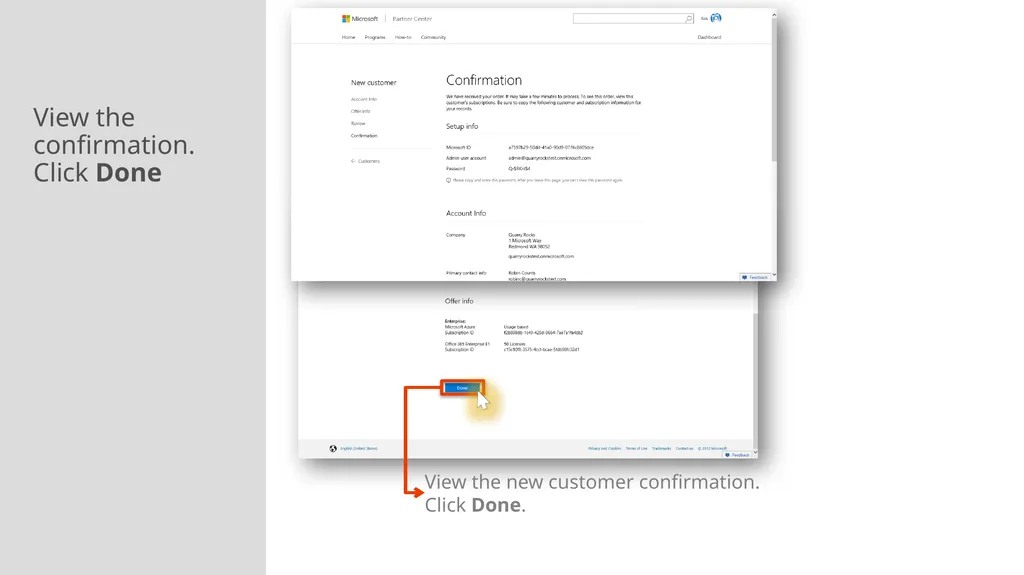Click the upper window scrollbar thumb

[x=774, y=88]
